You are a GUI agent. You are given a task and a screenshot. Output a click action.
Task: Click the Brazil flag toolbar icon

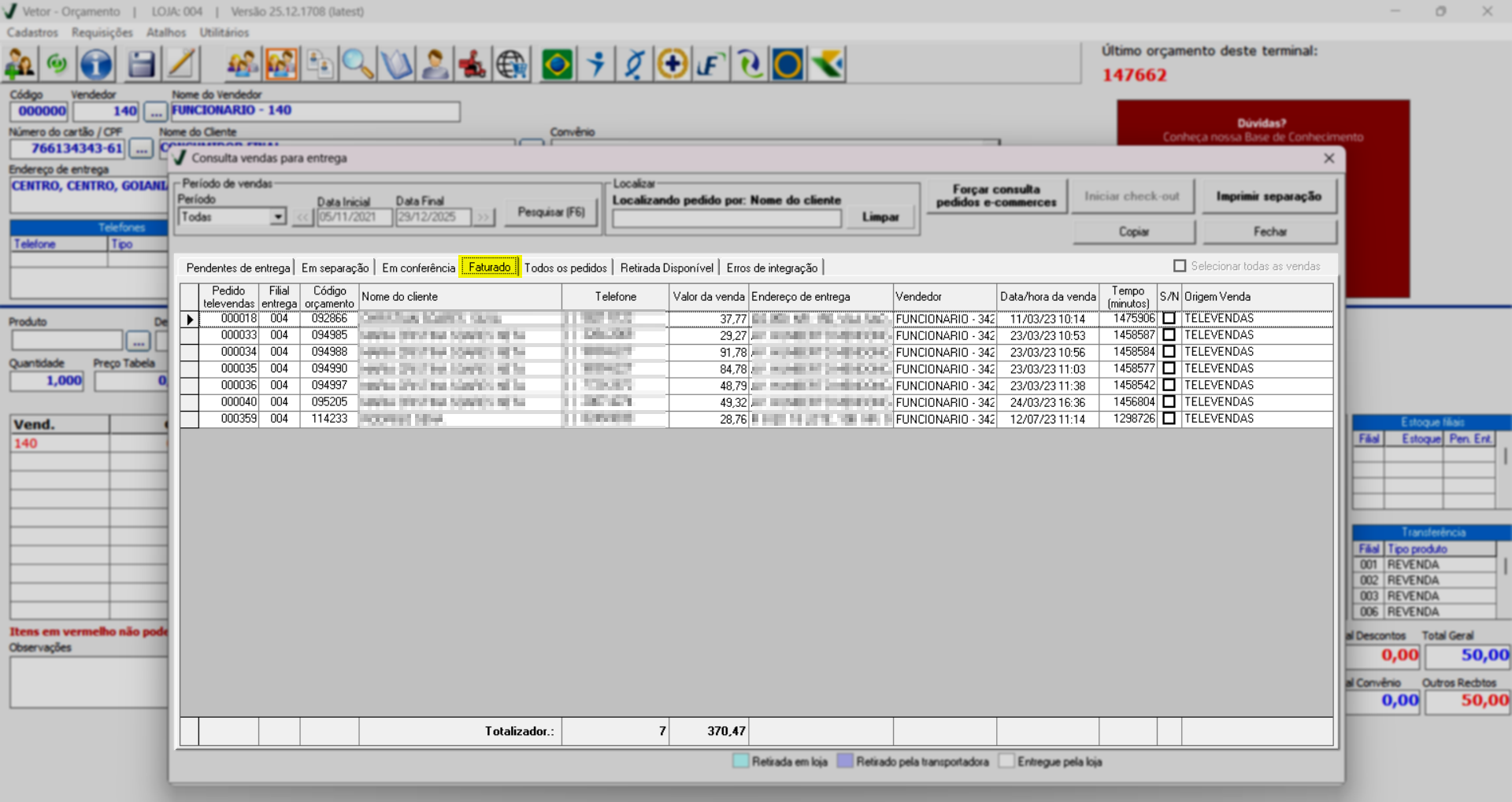coord(557,65)
